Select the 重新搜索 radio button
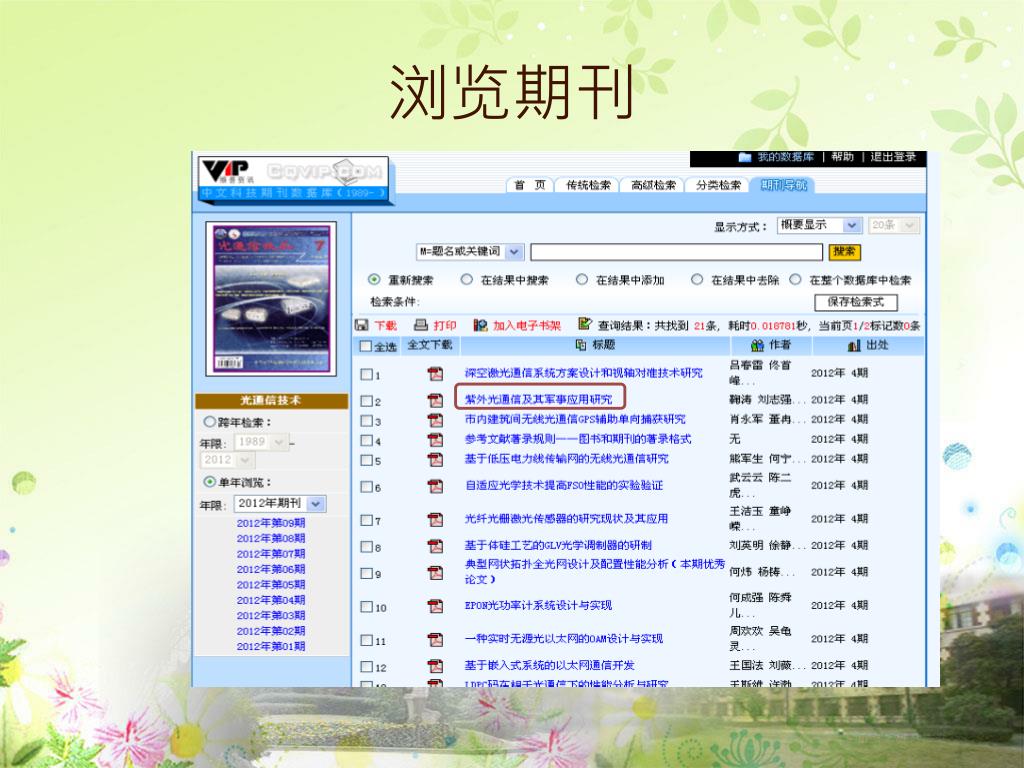Screen dimensions: 1024x768 [x=374, y=280]
